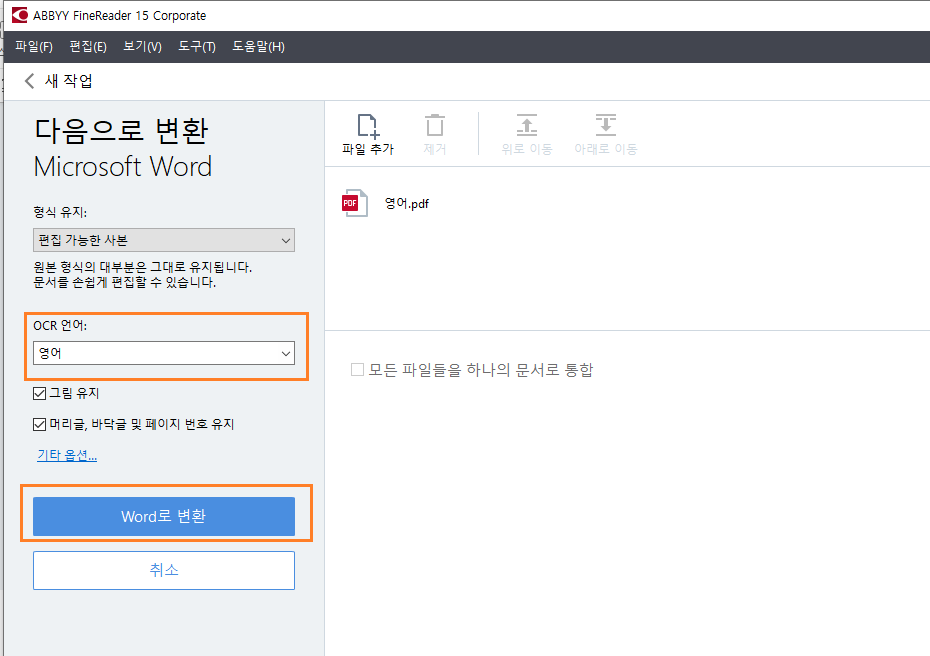Open the View (보기) menu
This screenshot has height=656, width=930.
[142, 46]
